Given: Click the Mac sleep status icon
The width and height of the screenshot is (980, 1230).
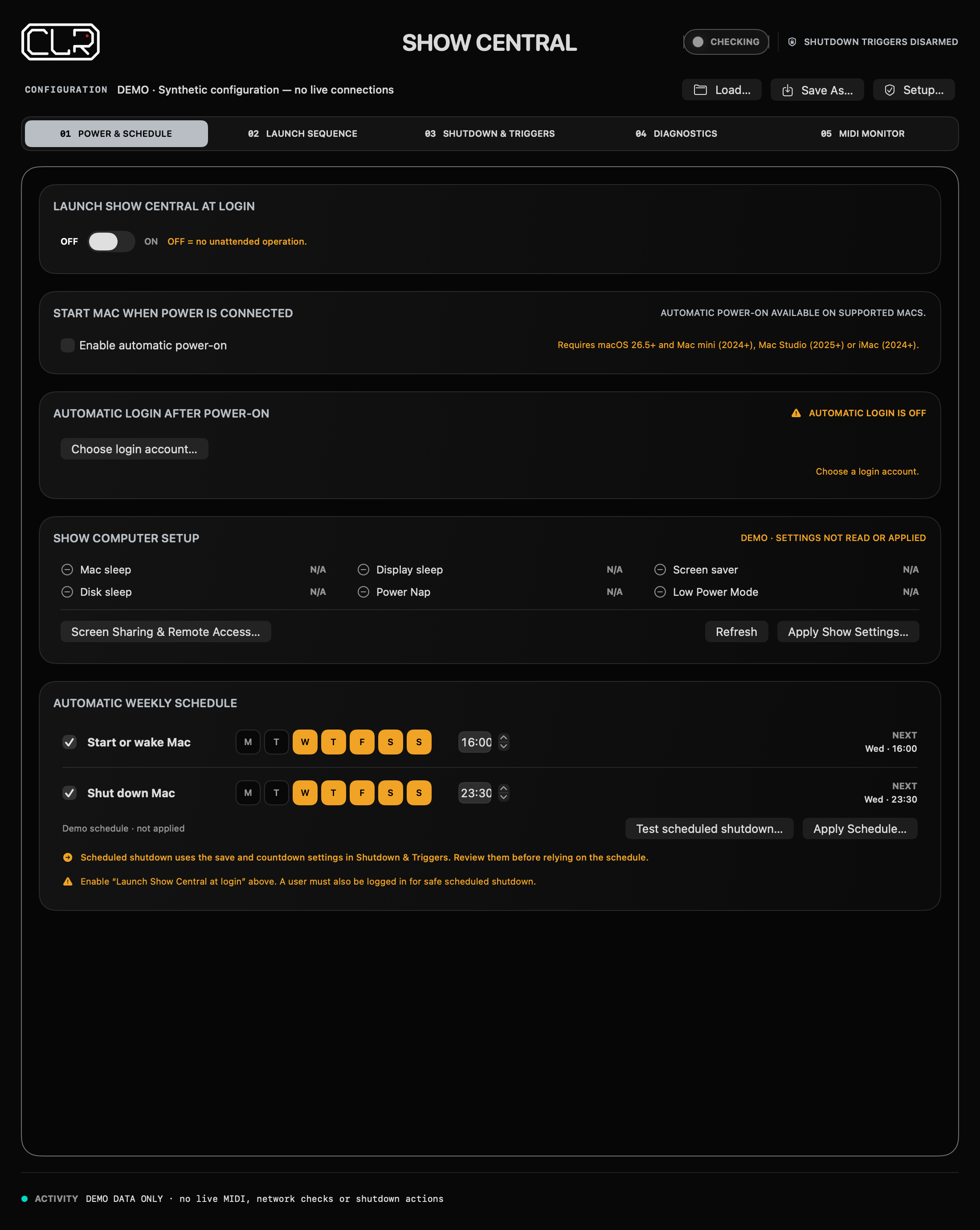Looking at the screenshot, I should [67, 570].
